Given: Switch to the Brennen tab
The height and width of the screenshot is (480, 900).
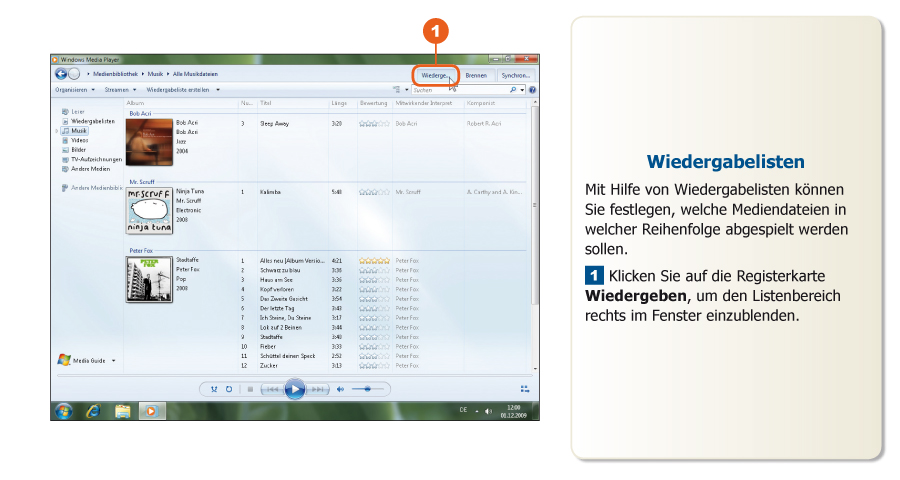Looking at the screenshot, I should 476,75.
